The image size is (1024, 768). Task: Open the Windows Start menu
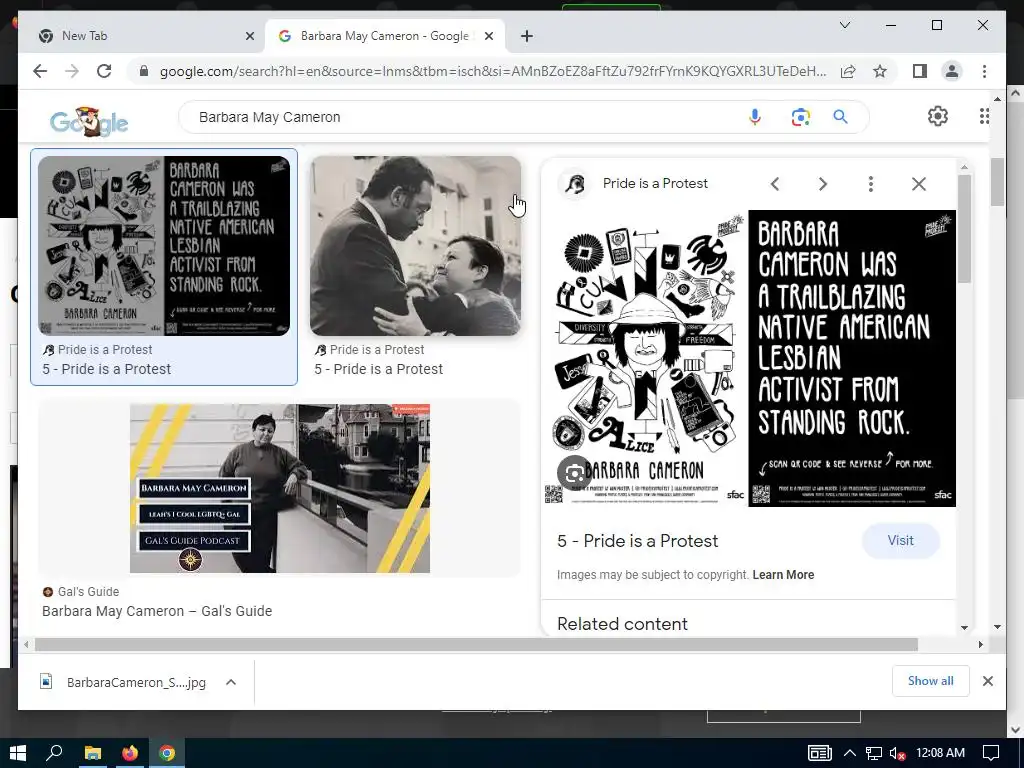(18, 753)
